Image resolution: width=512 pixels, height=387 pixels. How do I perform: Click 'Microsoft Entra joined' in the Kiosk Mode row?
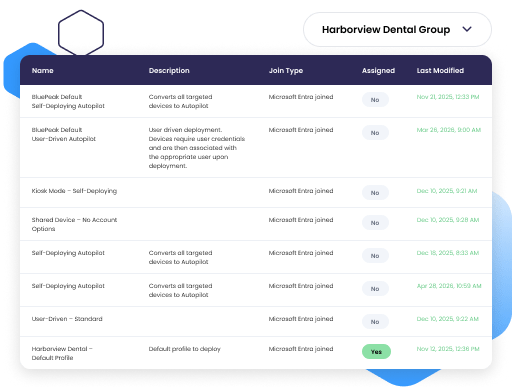[301, 191]
